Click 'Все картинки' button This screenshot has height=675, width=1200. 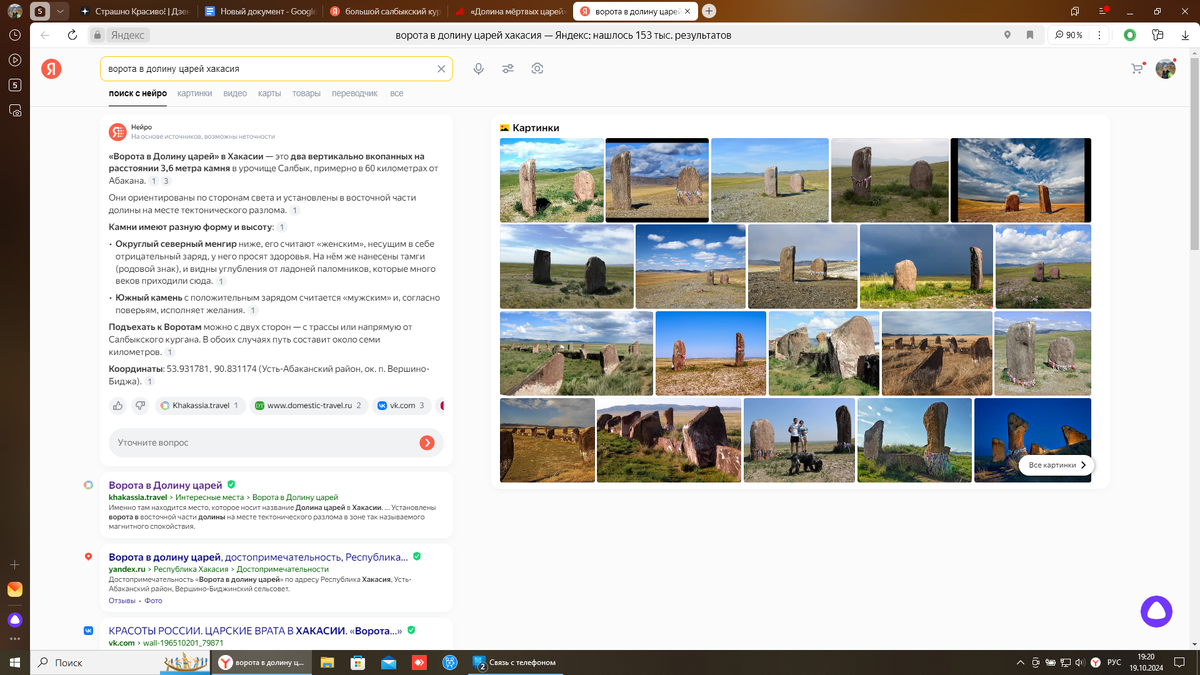pyautogui.click(x=1057, y=465)
